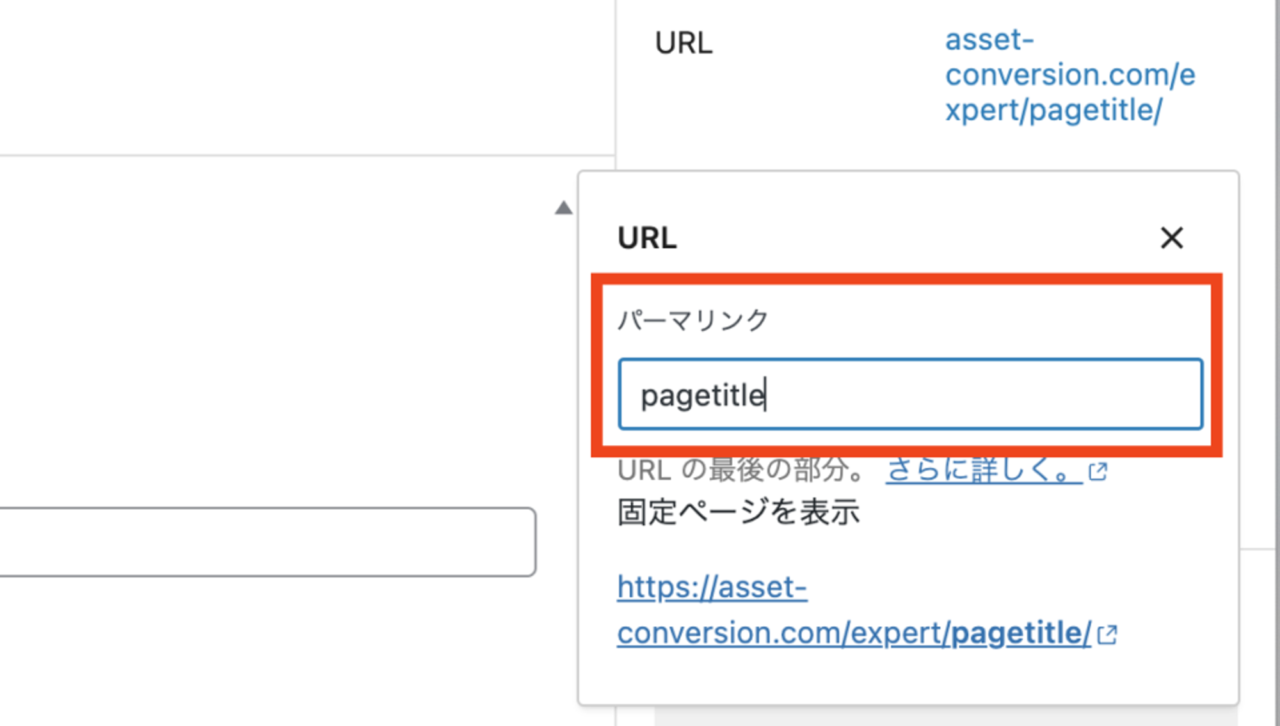Click the パーマリンク input field containing pagetitle
The width and height of the screenshot is (1280, 726).
pyautogui.click(x=910, y=395)
